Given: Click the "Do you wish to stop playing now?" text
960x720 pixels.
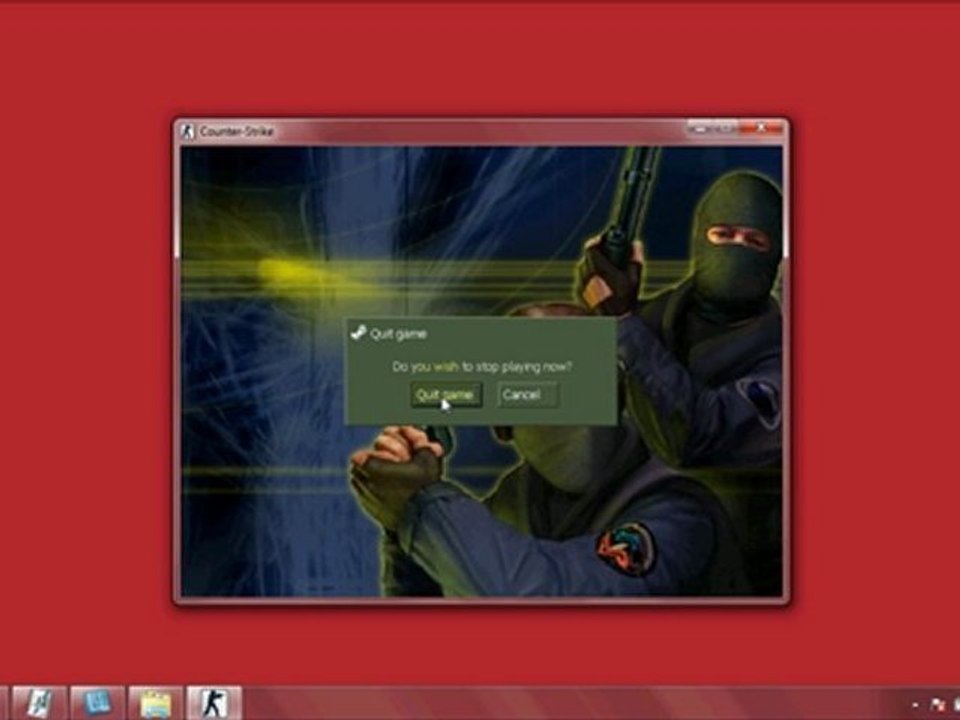Looking at the screenshot, I should pos(482,366).
